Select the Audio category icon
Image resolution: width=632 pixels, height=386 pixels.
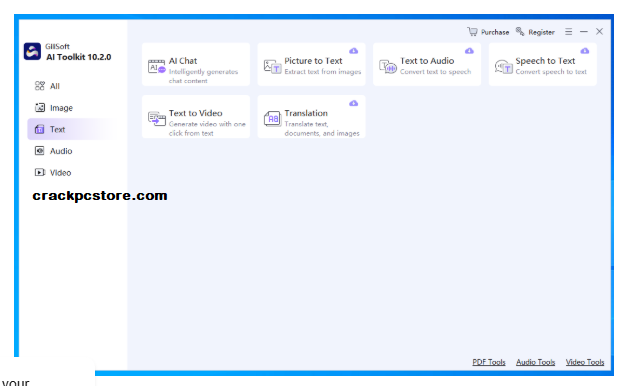click(x=40, y=151)
